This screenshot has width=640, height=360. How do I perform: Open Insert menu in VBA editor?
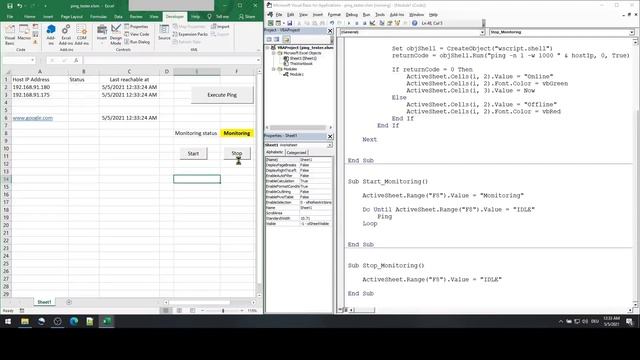318,15
